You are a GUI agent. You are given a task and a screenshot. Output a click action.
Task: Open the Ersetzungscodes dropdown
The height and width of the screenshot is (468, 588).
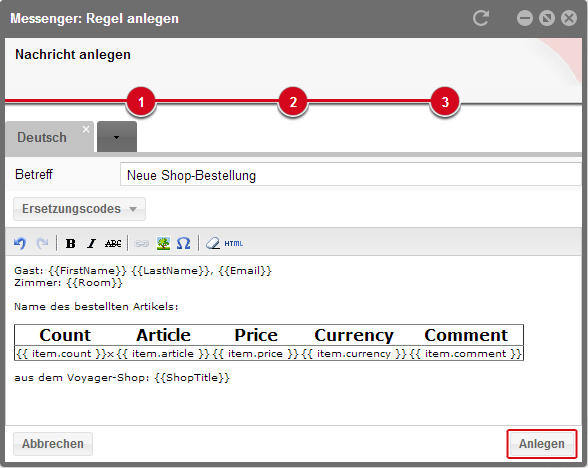click(80, 209)
